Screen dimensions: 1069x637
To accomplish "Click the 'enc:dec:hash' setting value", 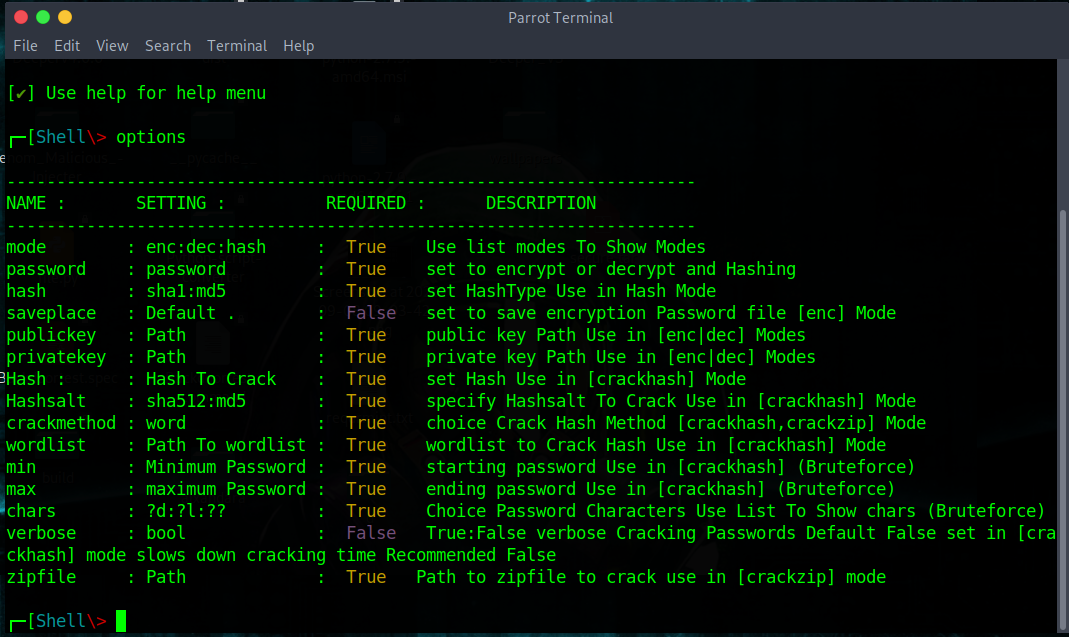I will click(x=206, y=247).
